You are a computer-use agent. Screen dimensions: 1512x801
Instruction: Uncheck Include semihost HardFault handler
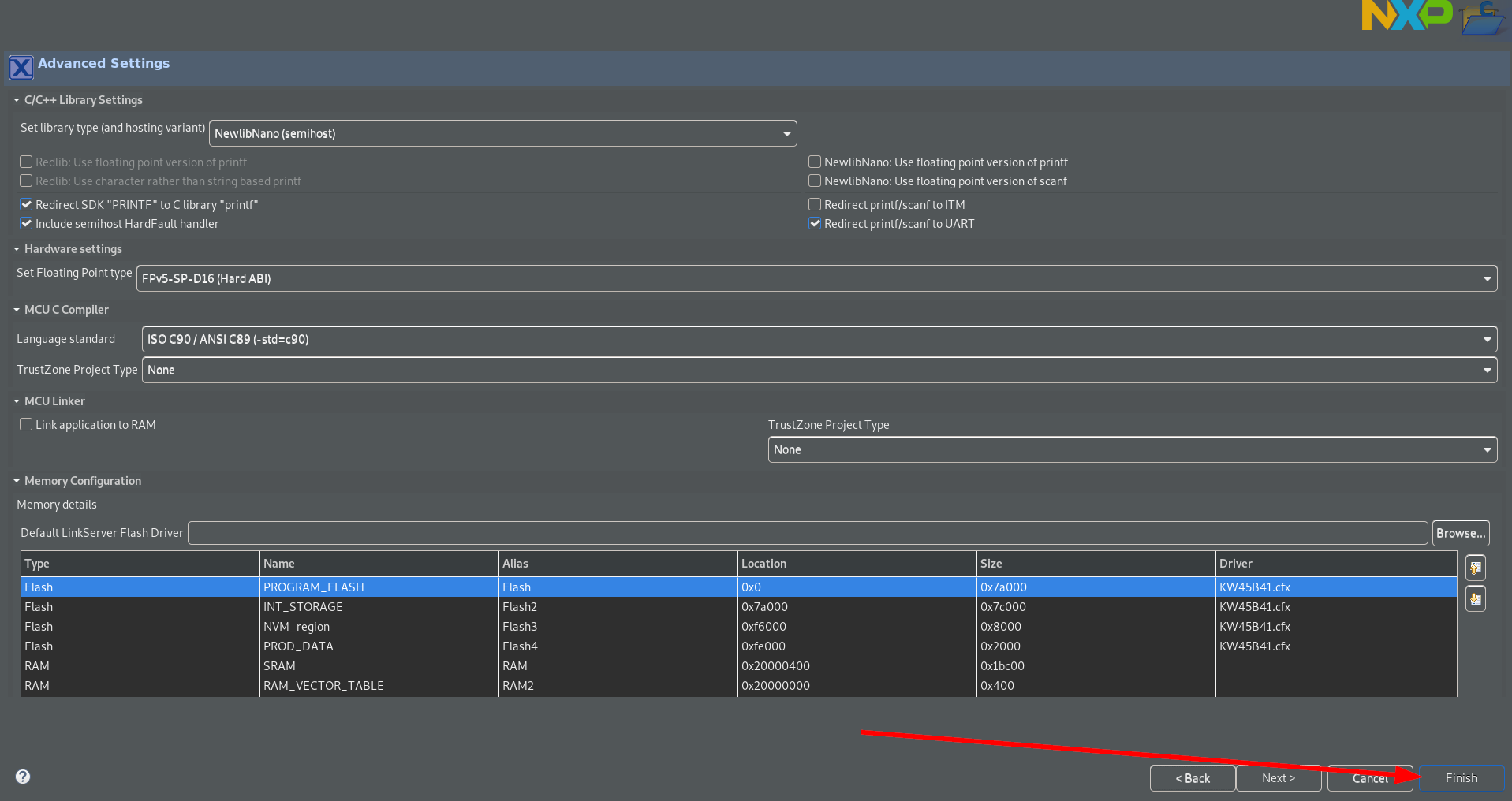point(26,223)
